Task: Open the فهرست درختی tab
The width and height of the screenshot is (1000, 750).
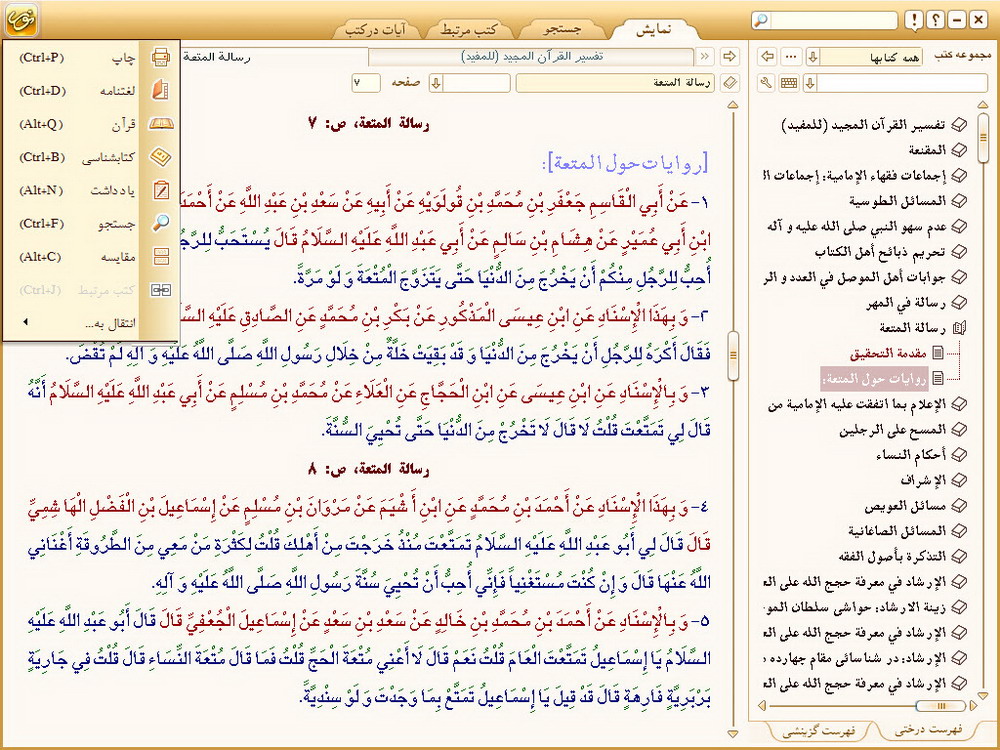Action: click(x=928, y=730)
